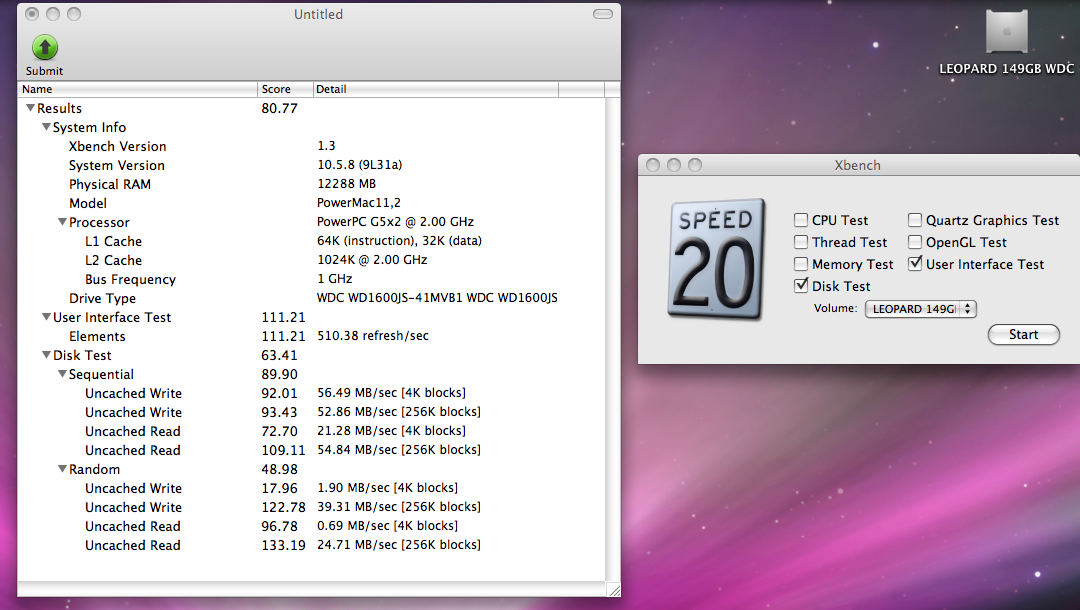Click the 52.86 MB/sec [256K blocks] detail
The height and width of the screenshot is (610, 1080).
pos(399,412)
